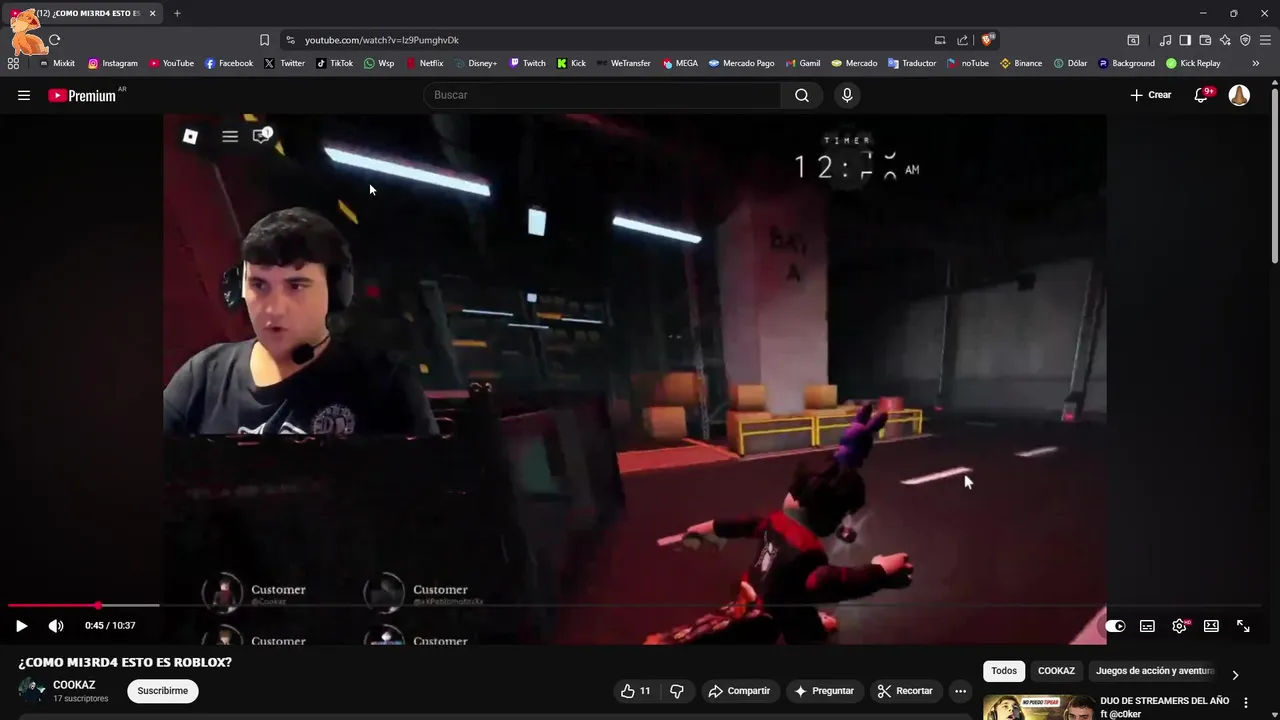Play the video

pos(21,626)
